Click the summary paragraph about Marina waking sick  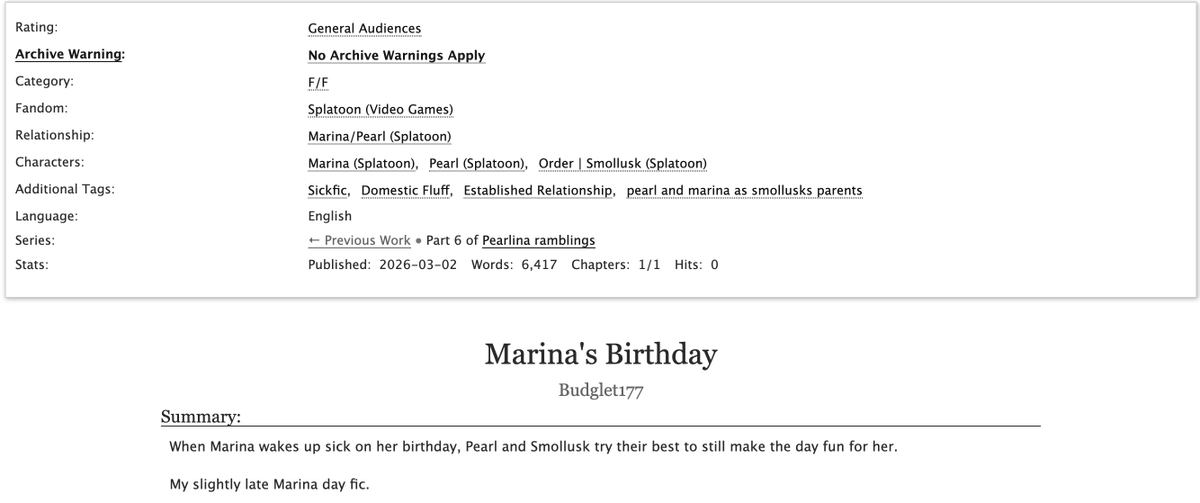(533, 446)
